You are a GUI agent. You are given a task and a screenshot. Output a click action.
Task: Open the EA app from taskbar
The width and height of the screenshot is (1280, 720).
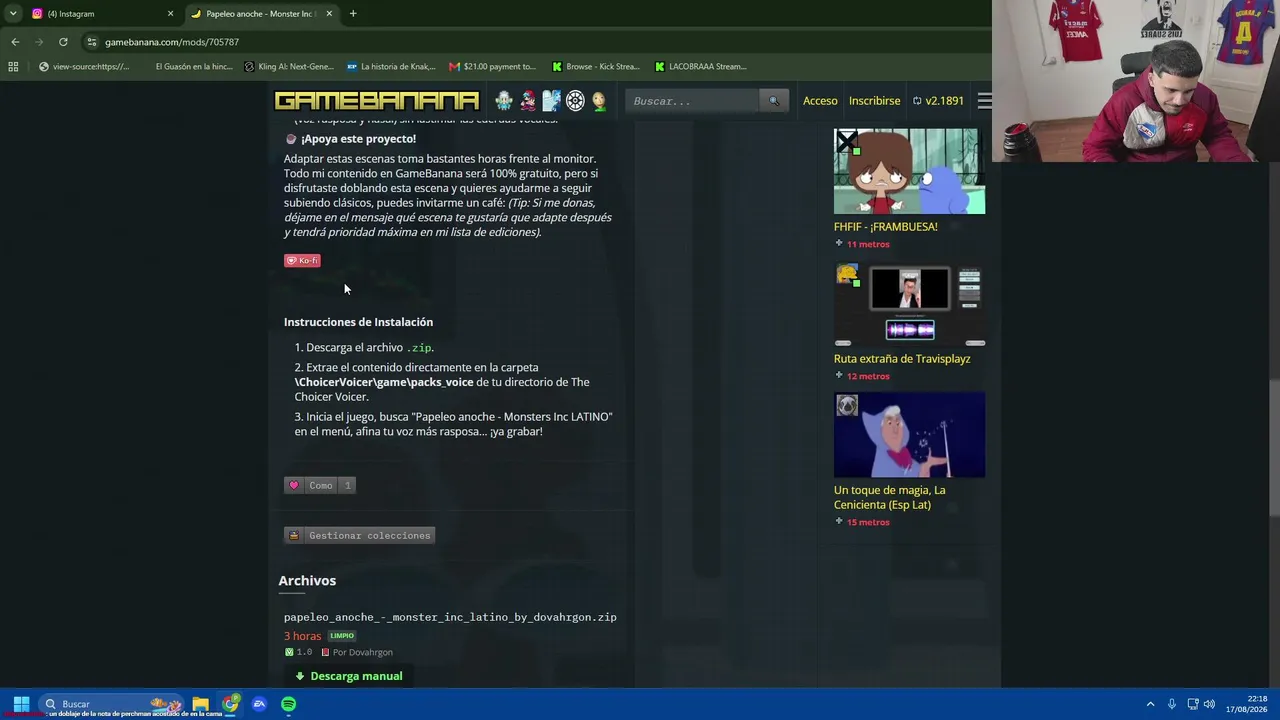[259, 704]
